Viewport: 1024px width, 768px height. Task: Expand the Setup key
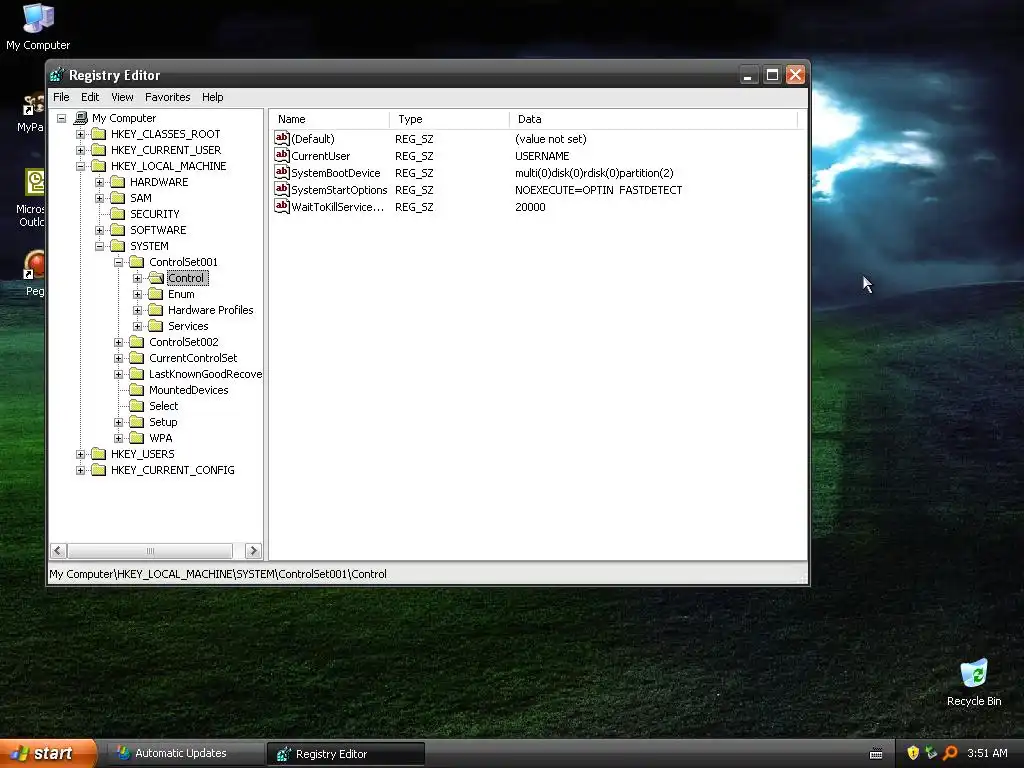[x=118, y=422]
